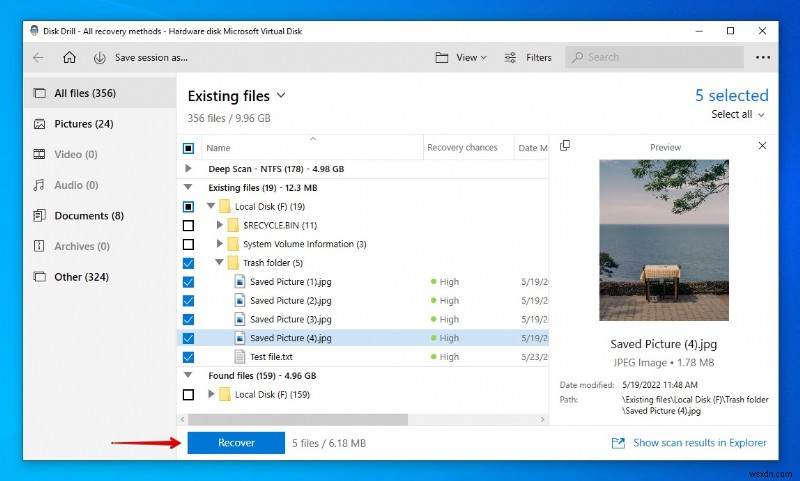Collapse the Trash folder tree node
Image resolution: width=800 pixels, height=481 pixels.
[219, 263]
